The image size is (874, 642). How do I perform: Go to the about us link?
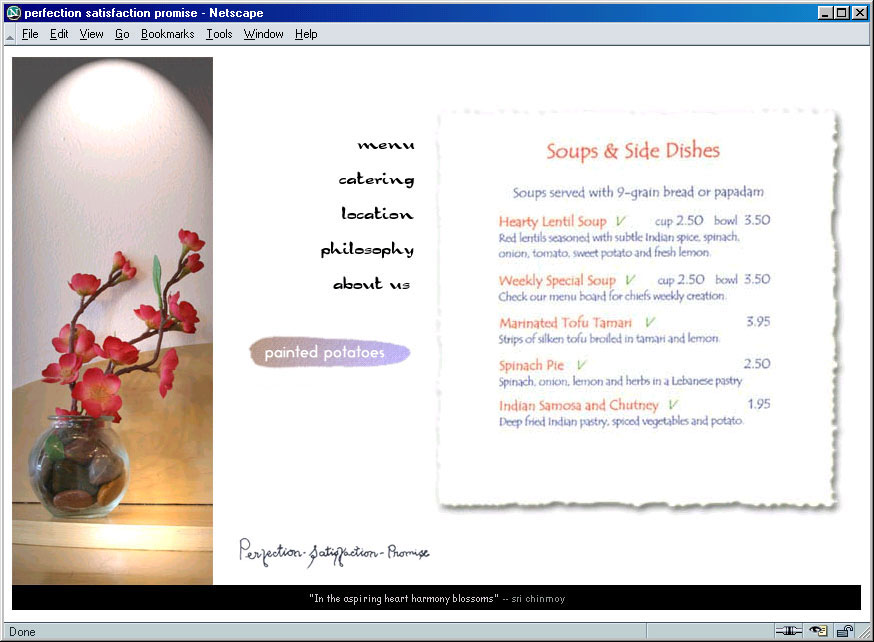pyautogui.click(x=372, y=284)
